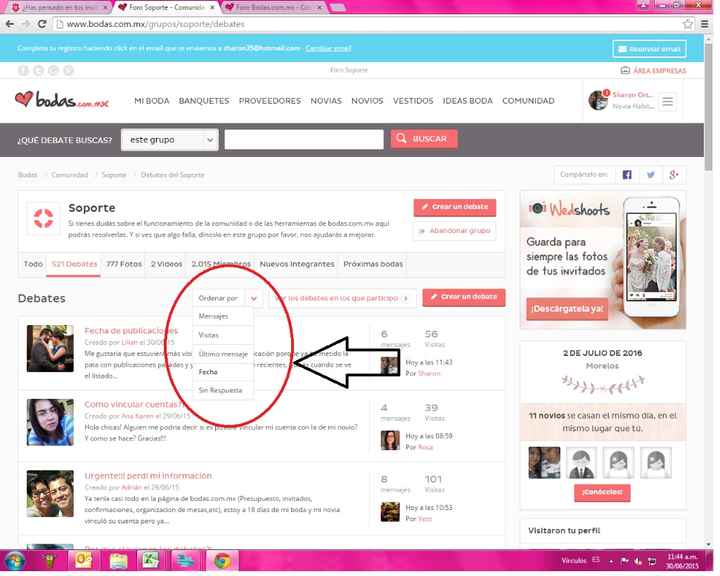Switch to the '521 Debates' tab
Viewport: 720px width, 576px height.
click(x=74, y=264)
